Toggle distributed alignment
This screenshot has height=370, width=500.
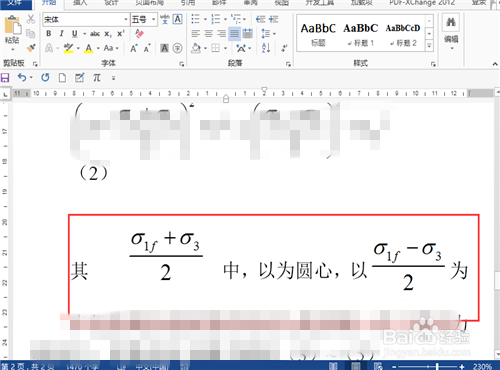point(248,34)
